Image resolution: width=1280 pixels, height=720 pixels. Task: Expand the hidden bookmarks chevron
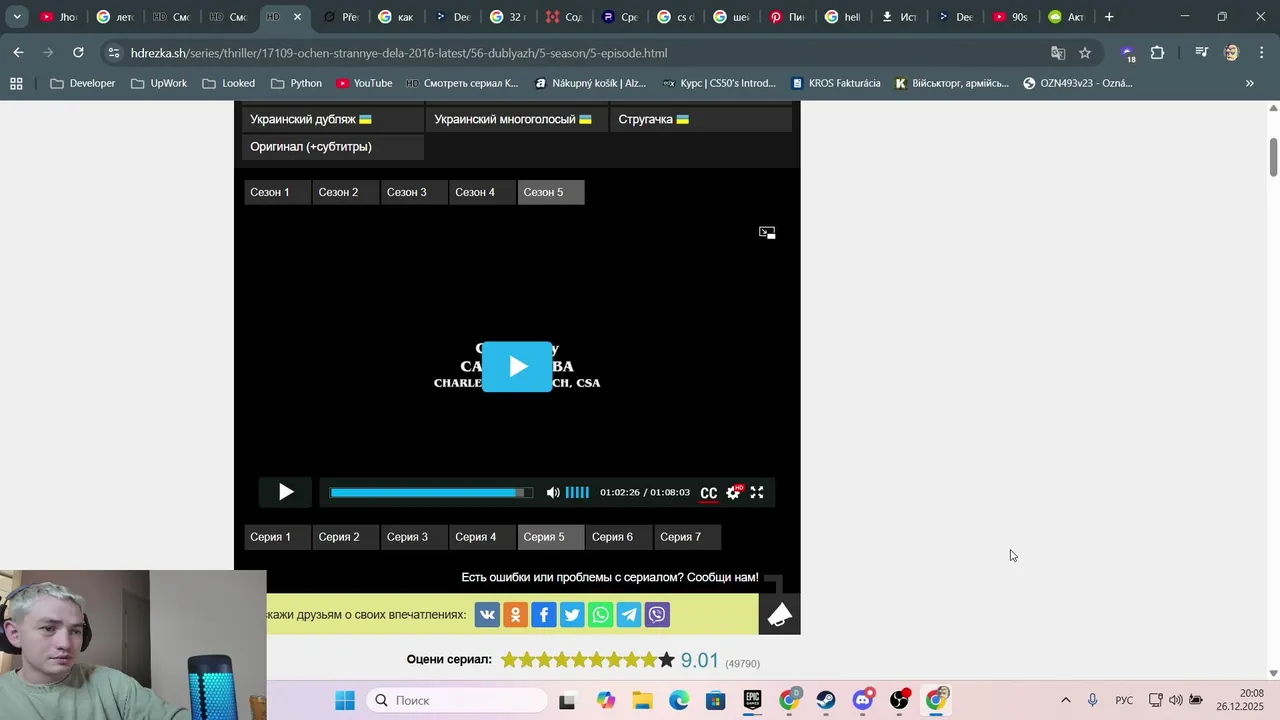(x=1249, y=83)
